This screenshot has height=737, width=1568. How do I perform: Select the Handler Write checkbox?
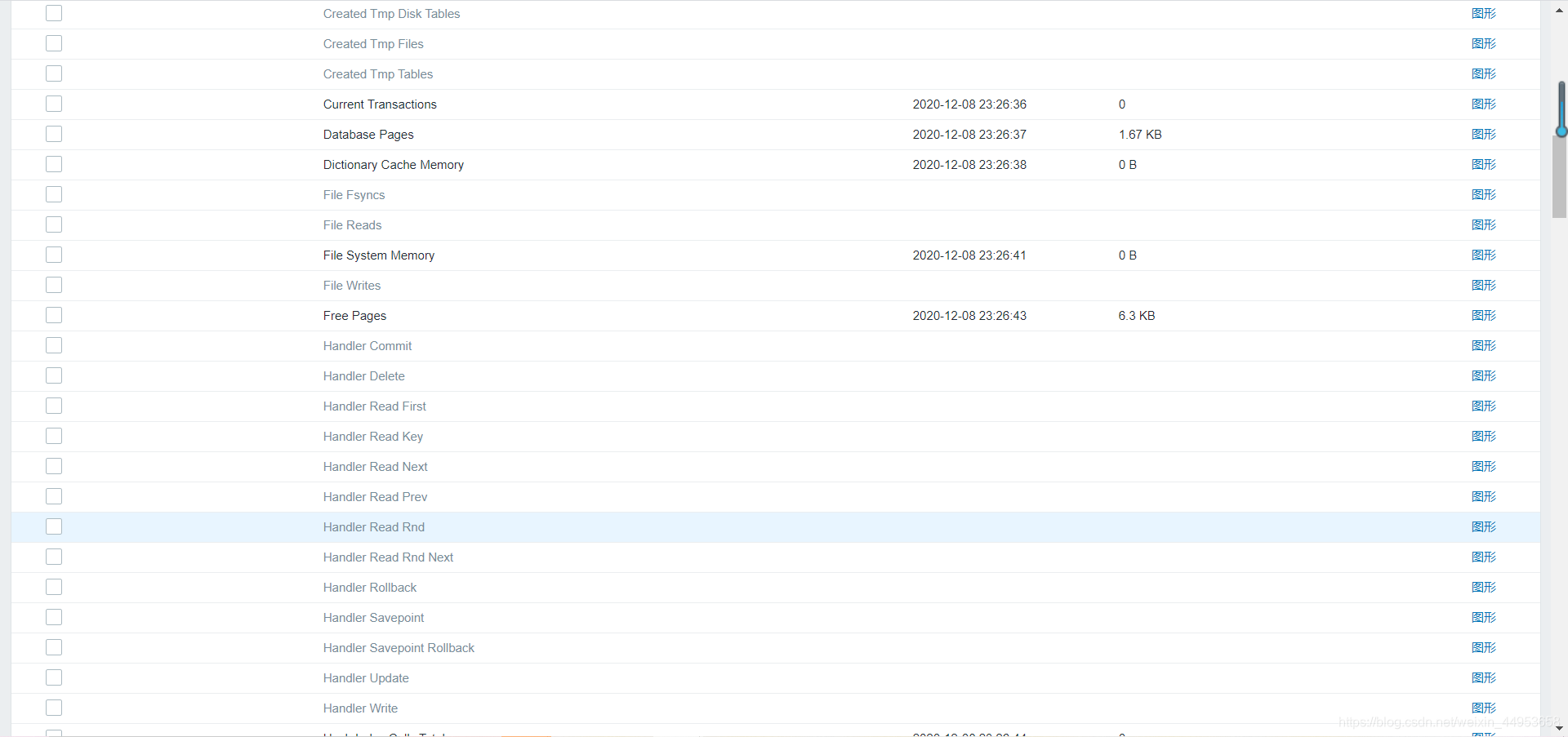[x=54, y=708]
